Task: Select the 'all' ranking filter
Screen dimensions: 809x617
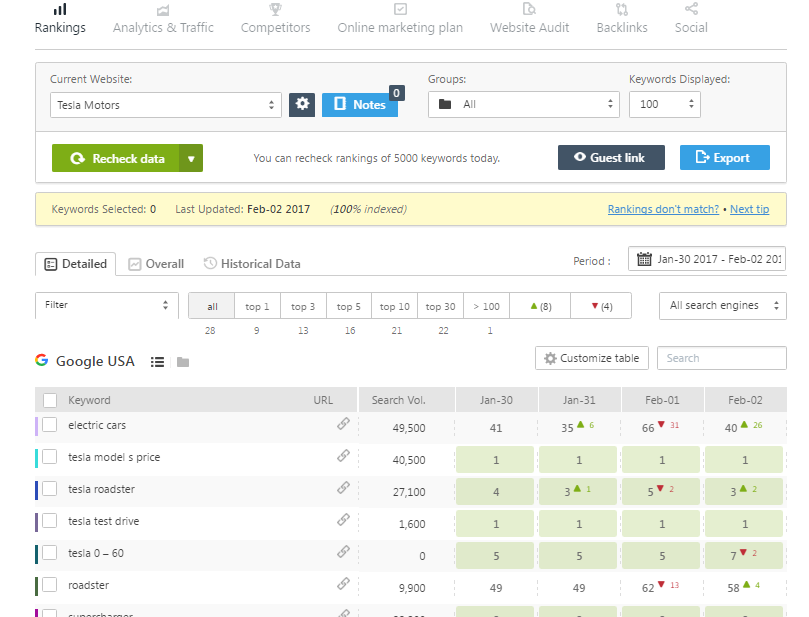Action: coord(212,306)
